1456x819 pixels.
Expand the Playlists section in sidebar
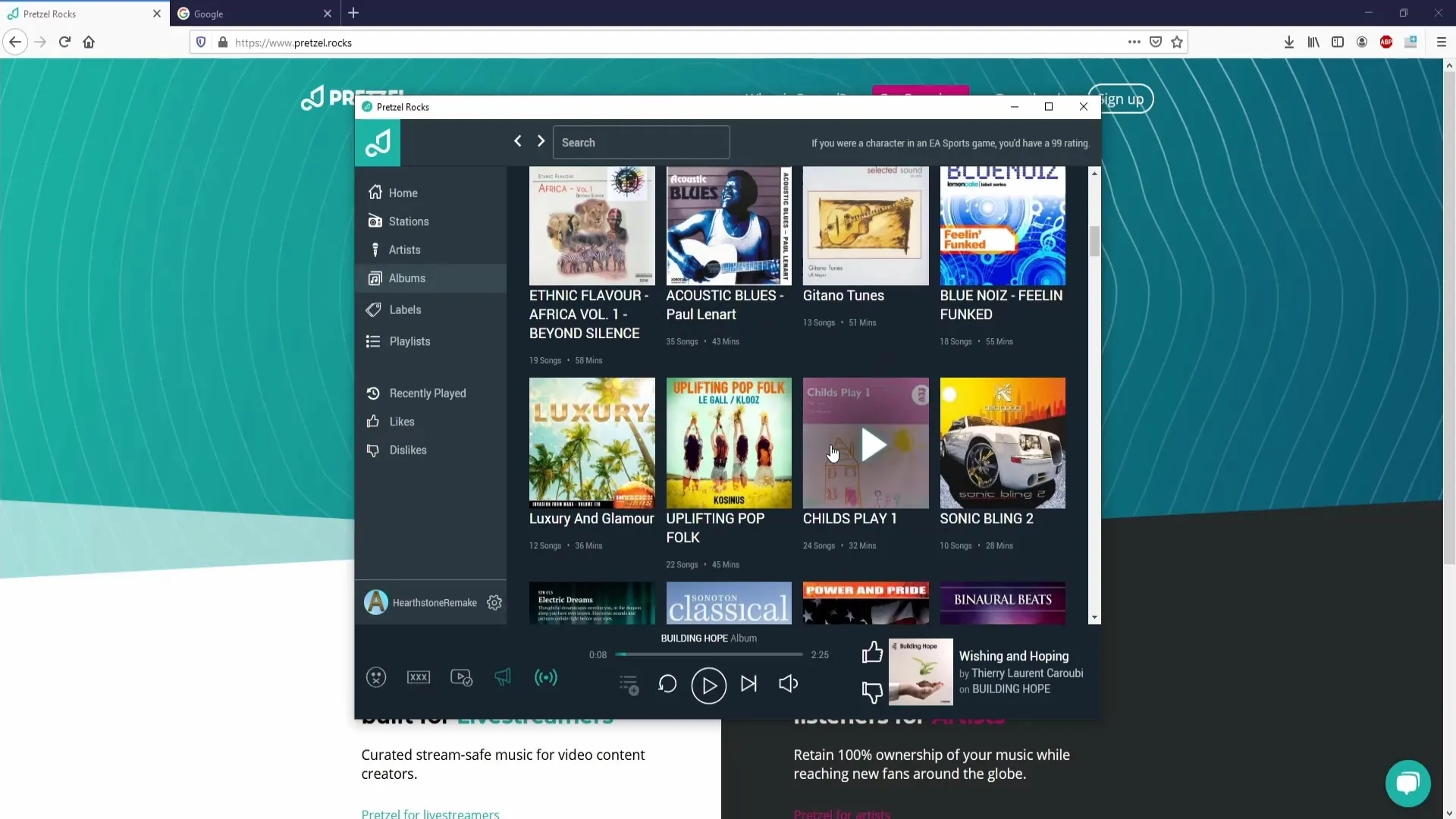410,341
